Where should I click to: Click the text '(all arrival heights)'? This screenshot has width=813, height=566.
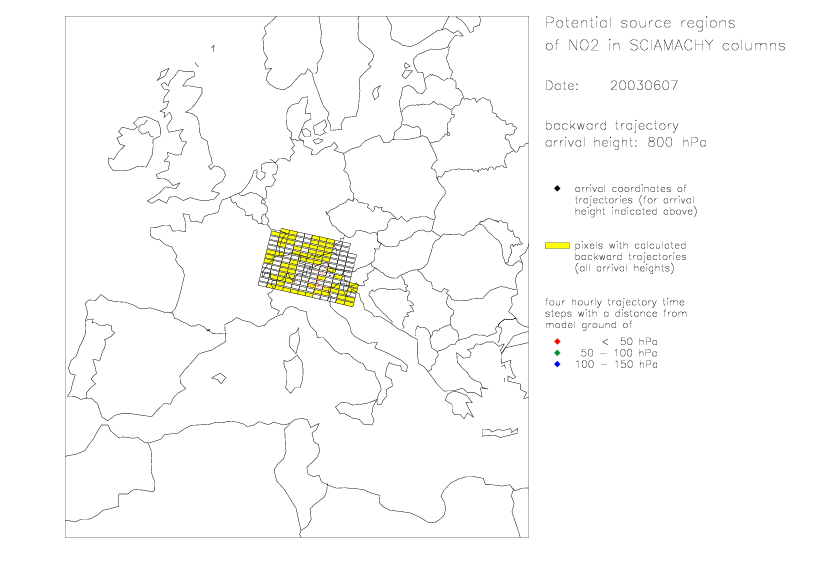(624, 268)
